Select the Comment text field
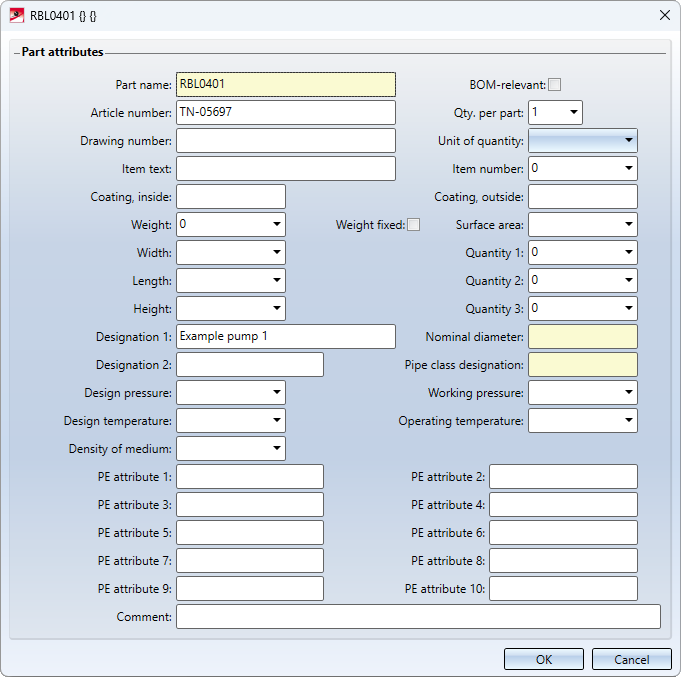This screenshot has width=681, height=677. (x=418, y=617)
